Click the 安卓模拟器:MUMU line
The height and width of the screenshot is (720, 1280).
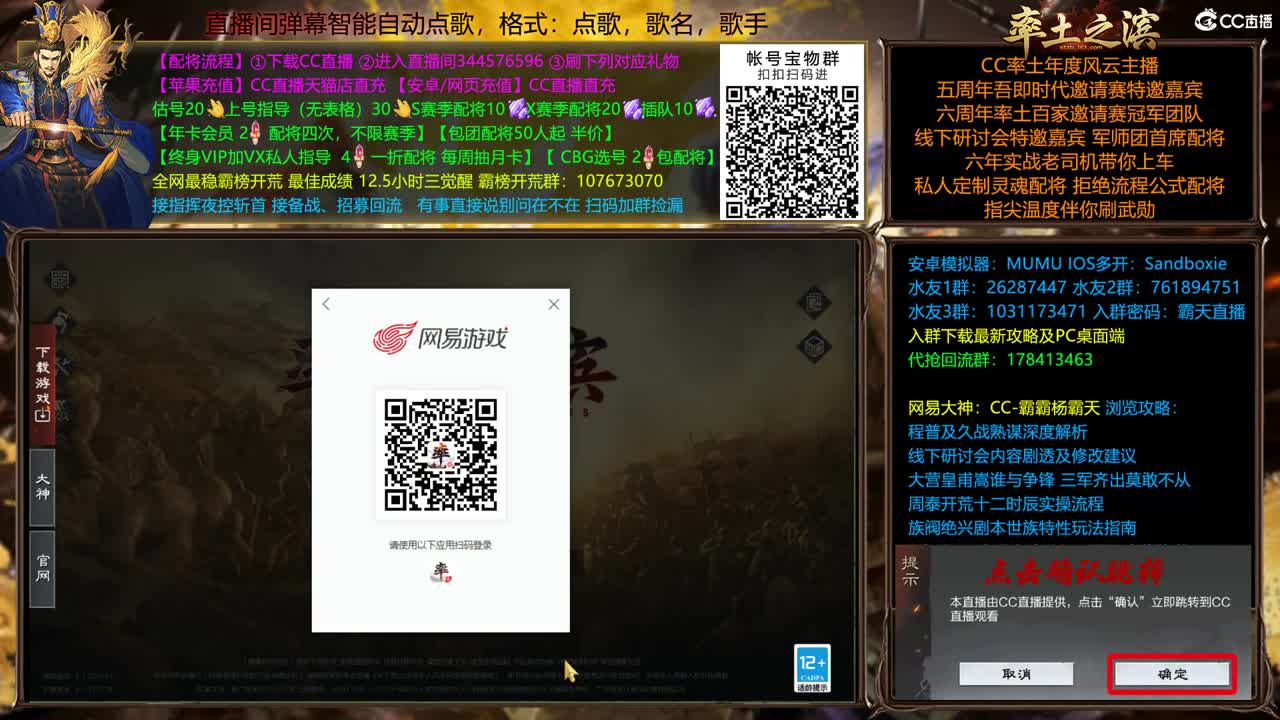tap(1067, 264)
